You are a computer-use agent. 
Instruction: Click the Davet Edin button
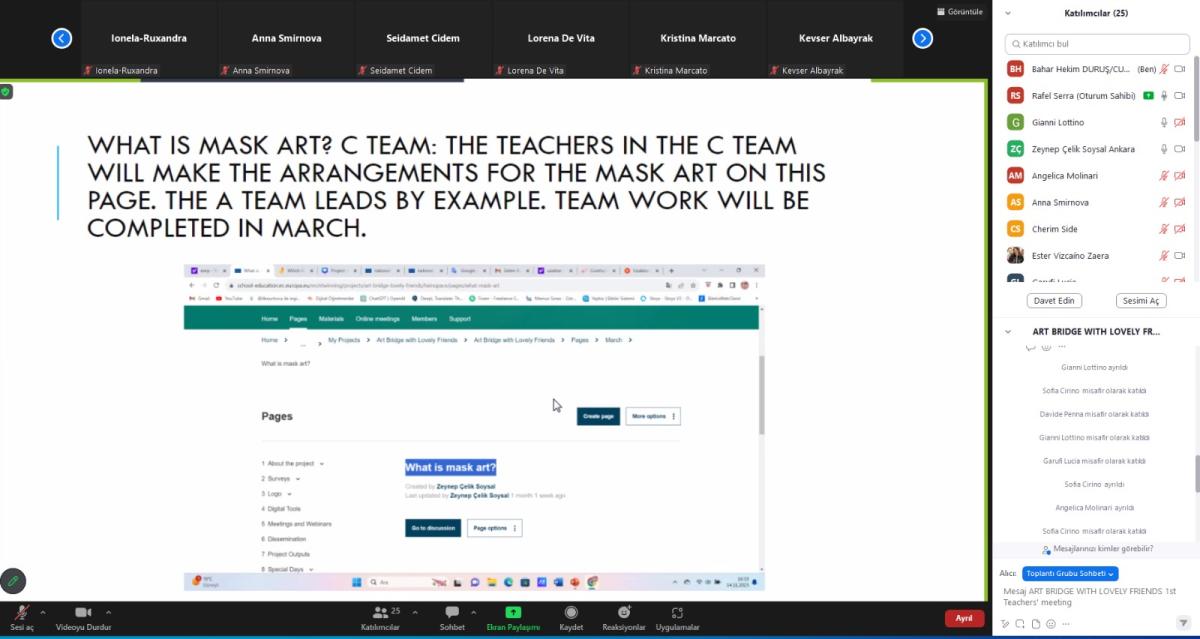(1054, 301)
